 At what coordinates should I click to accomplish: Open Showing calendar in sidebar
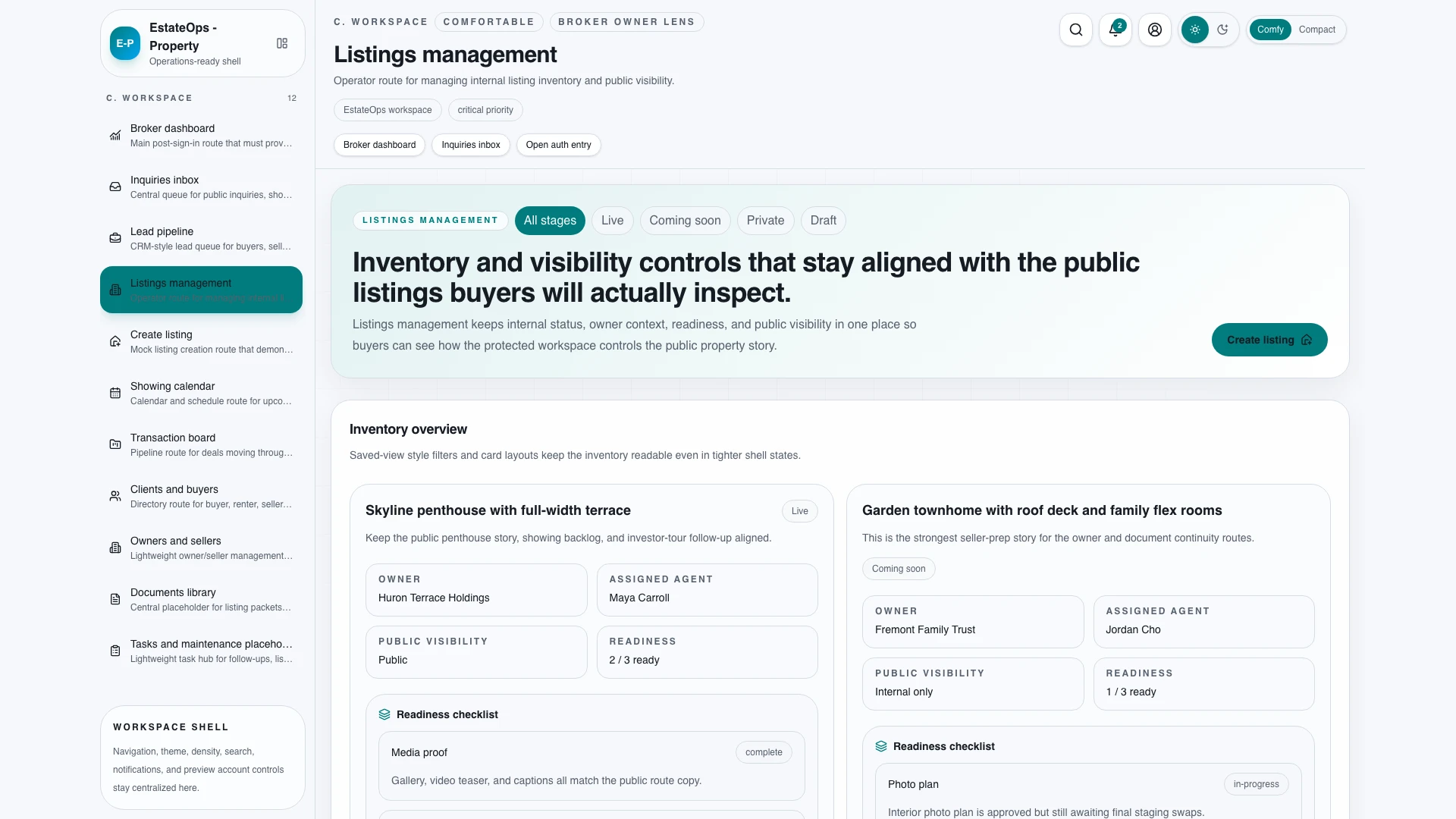coord(201,393)
